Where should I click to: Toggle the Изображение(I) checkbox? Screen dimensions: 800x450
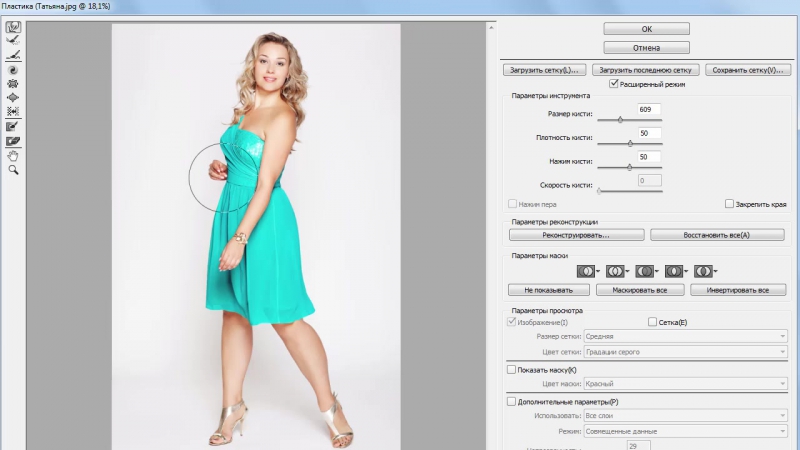point(511,322)
